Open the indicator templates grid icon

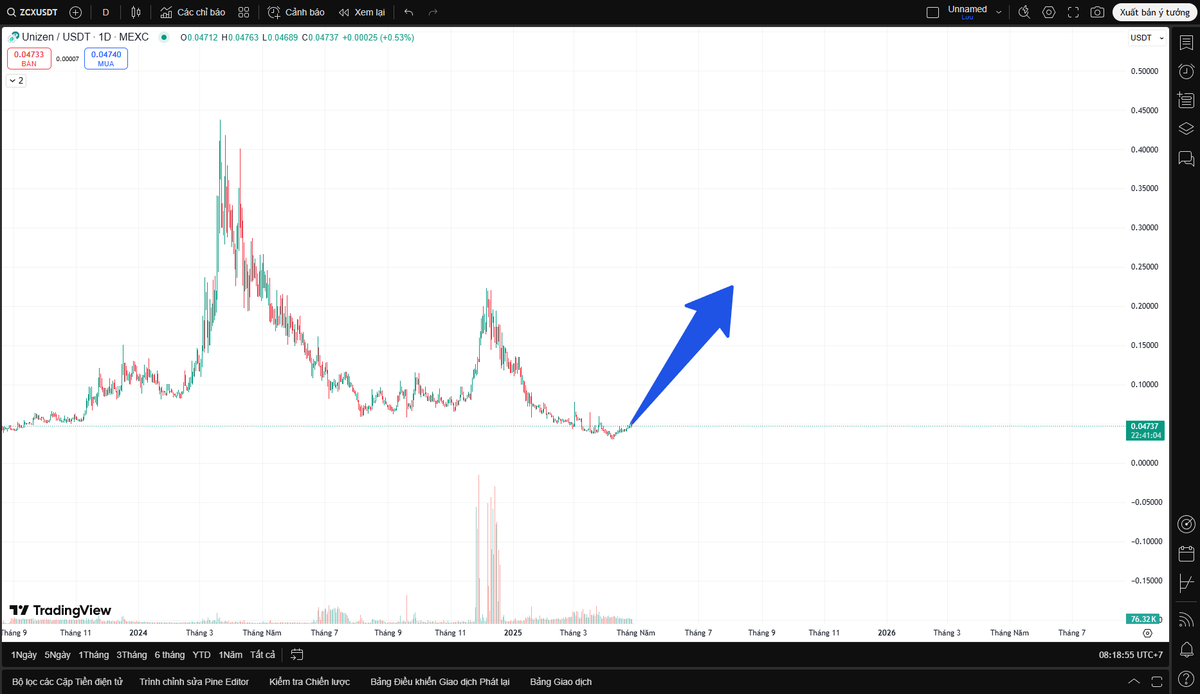click(244, 12)
